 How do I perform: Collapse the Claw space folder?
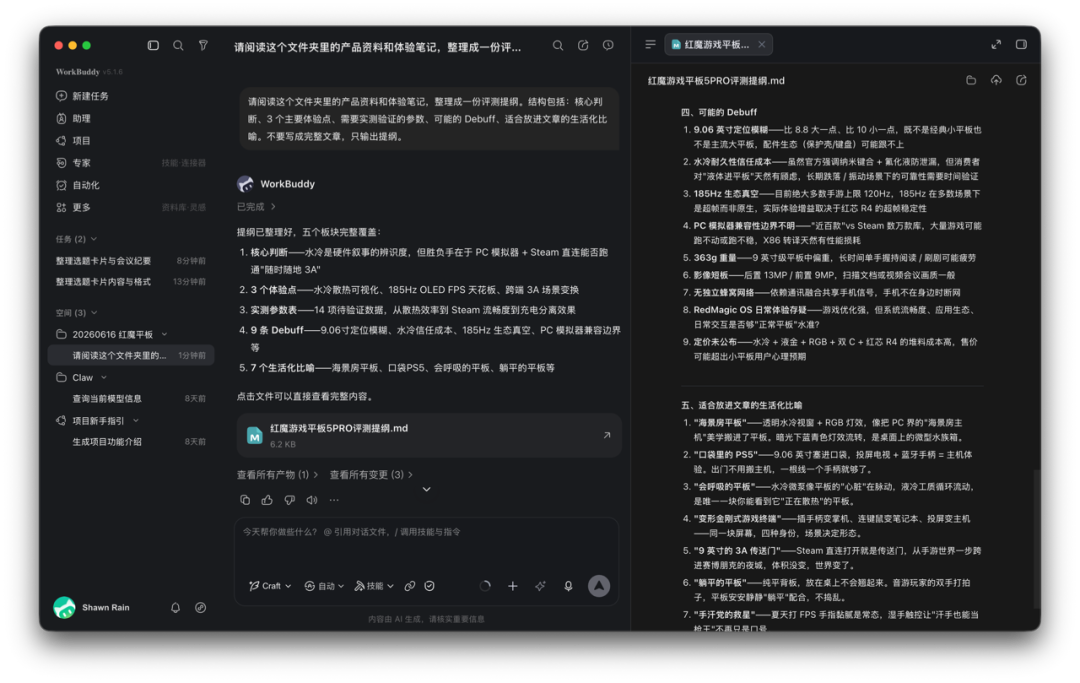[x=104, y=377]
